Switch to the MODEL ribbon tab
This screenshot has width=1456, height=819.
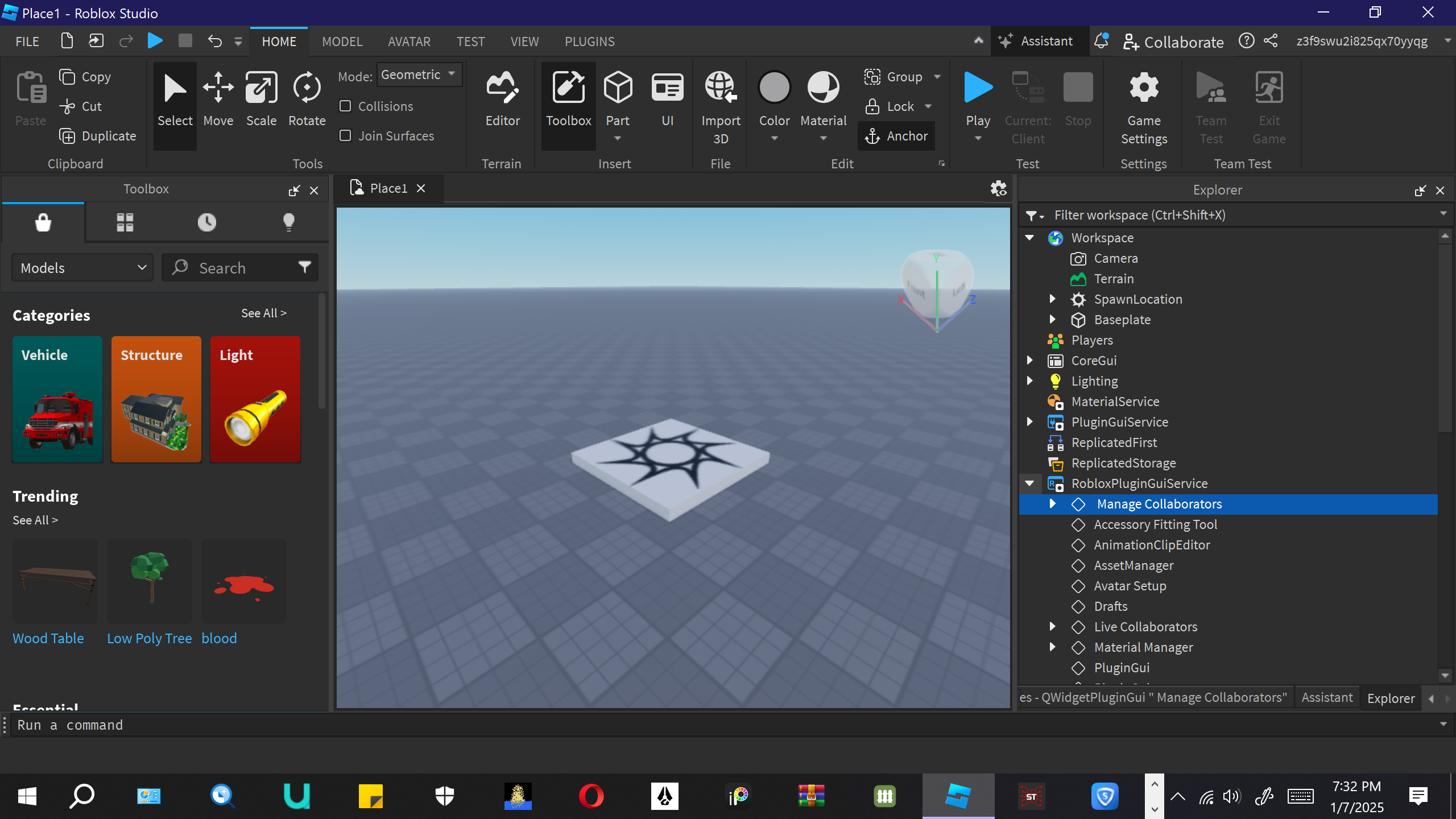tap(342, 42)
